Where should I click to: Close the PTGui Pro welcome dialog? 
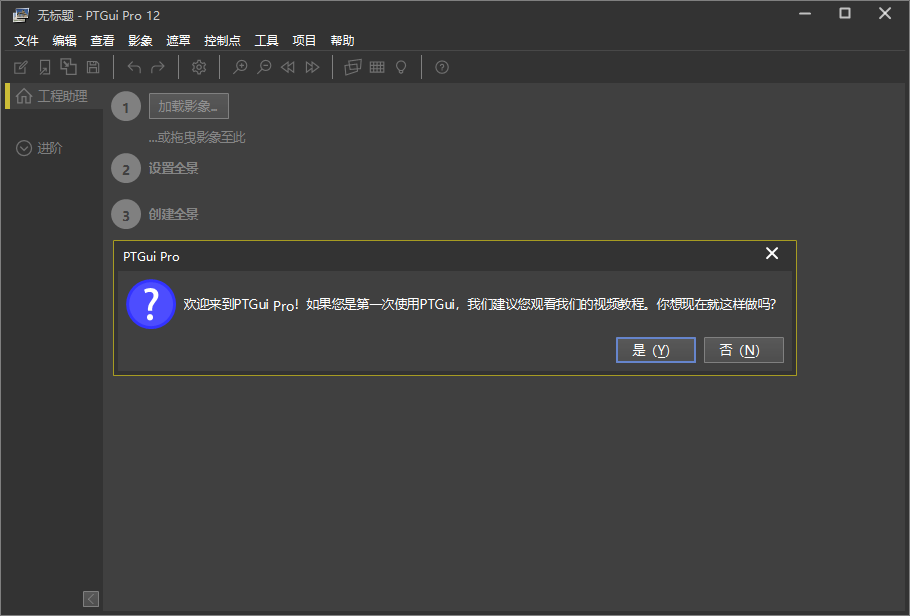click(x=771, y=253)
